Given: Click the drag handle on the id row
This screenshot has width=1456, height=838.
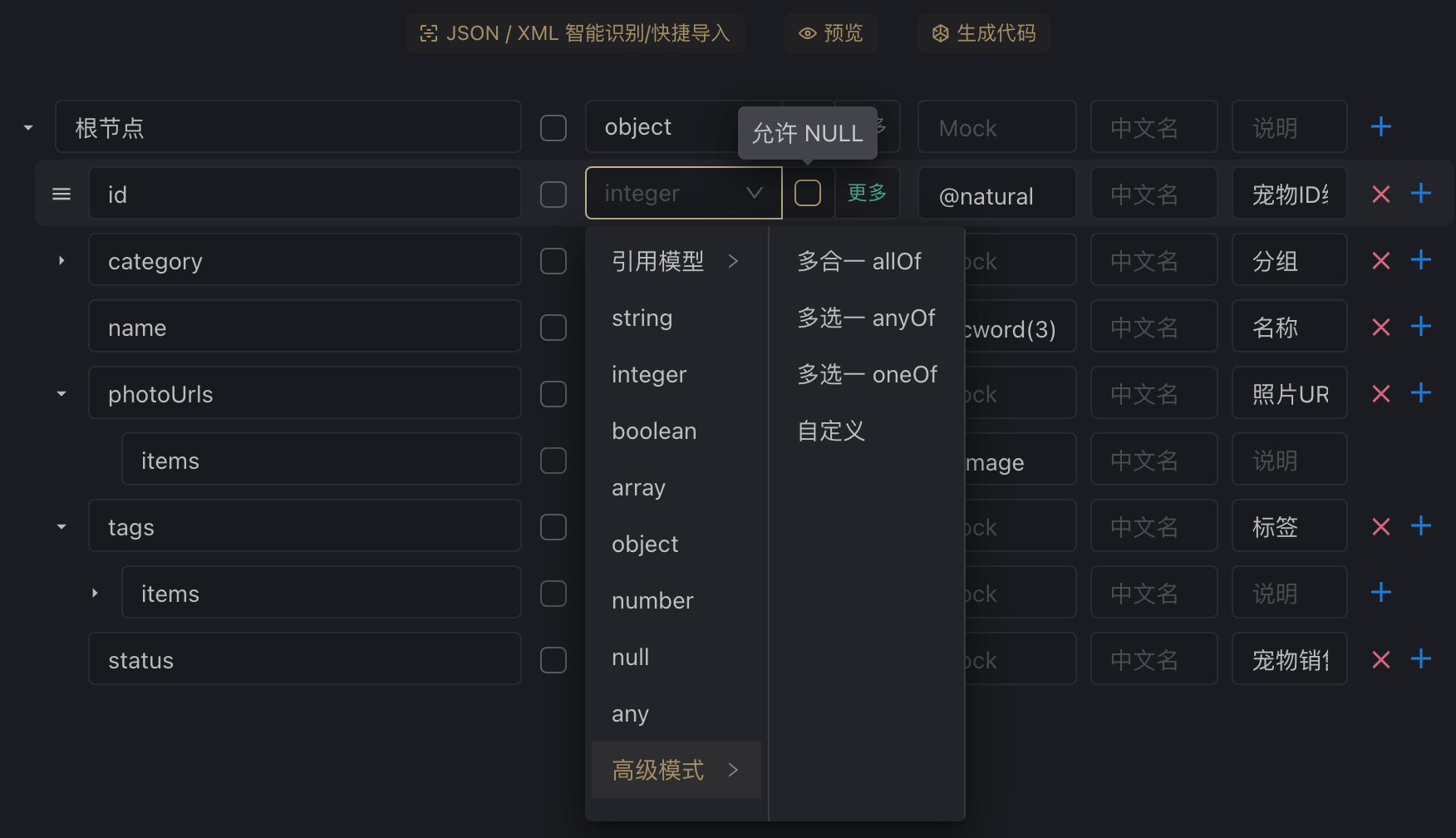Looking at the screenshot, I should pyautogui.click(x=61, y=194).
